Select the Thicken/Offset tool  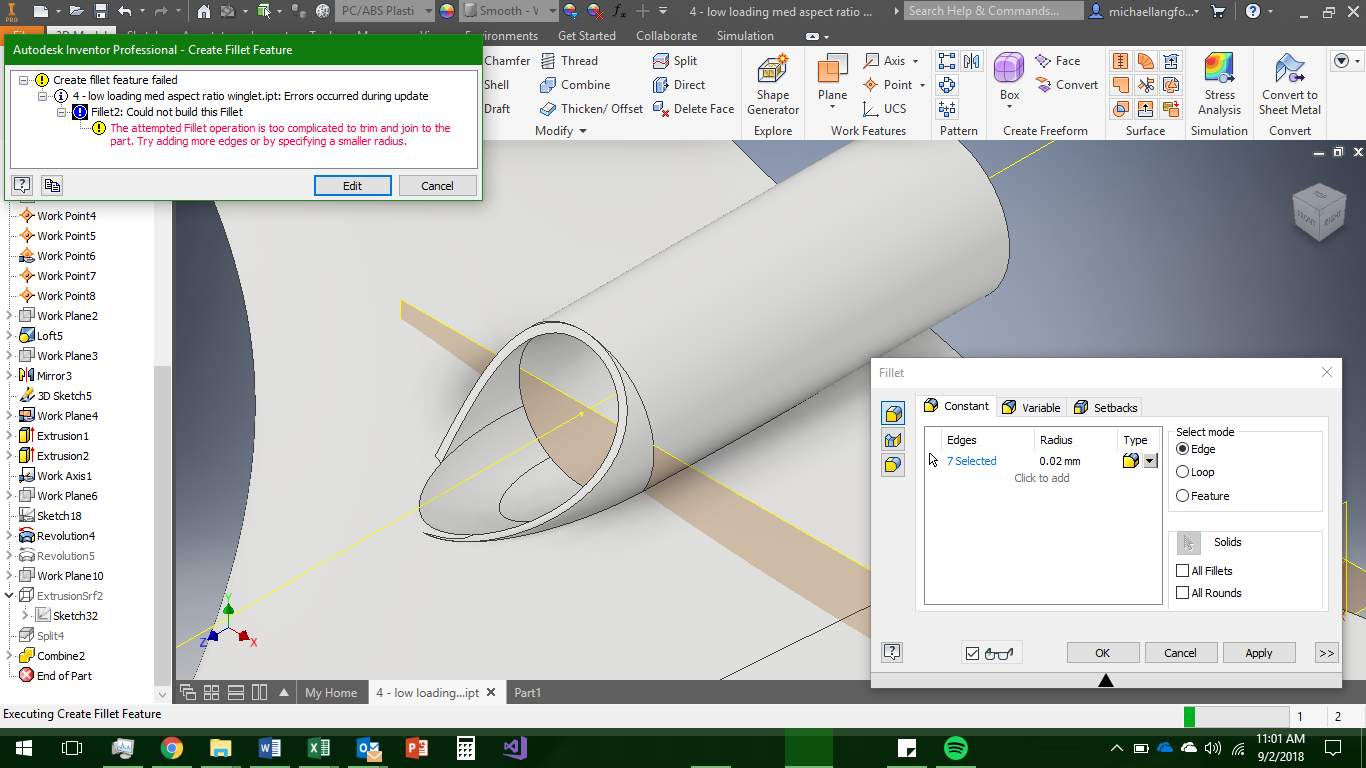click(590, 108)
